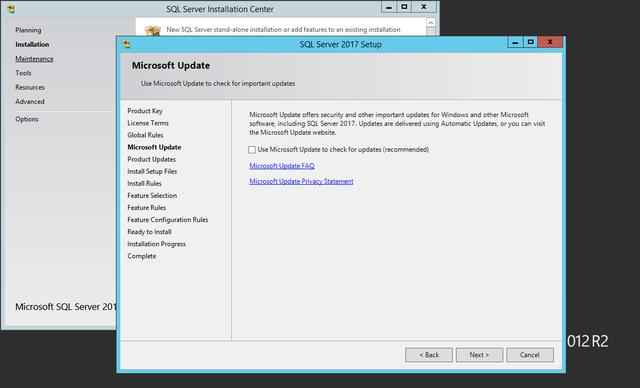Select Feature Selection step in sidebar

click(152, 195)
